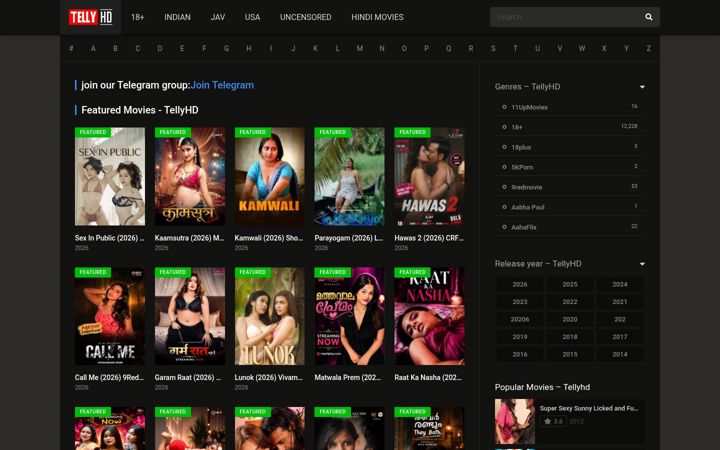
Task: Click the 3.6 star rating badge
Action: tap(553, 421)
